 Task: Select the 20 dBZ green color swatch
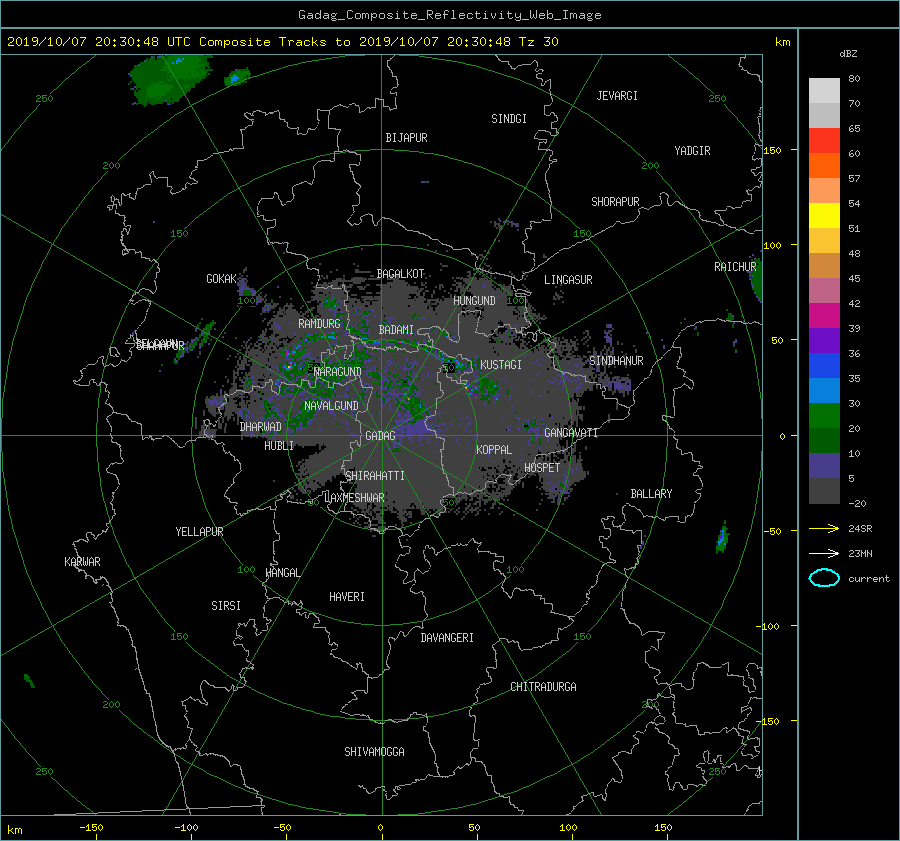point(824,415)
